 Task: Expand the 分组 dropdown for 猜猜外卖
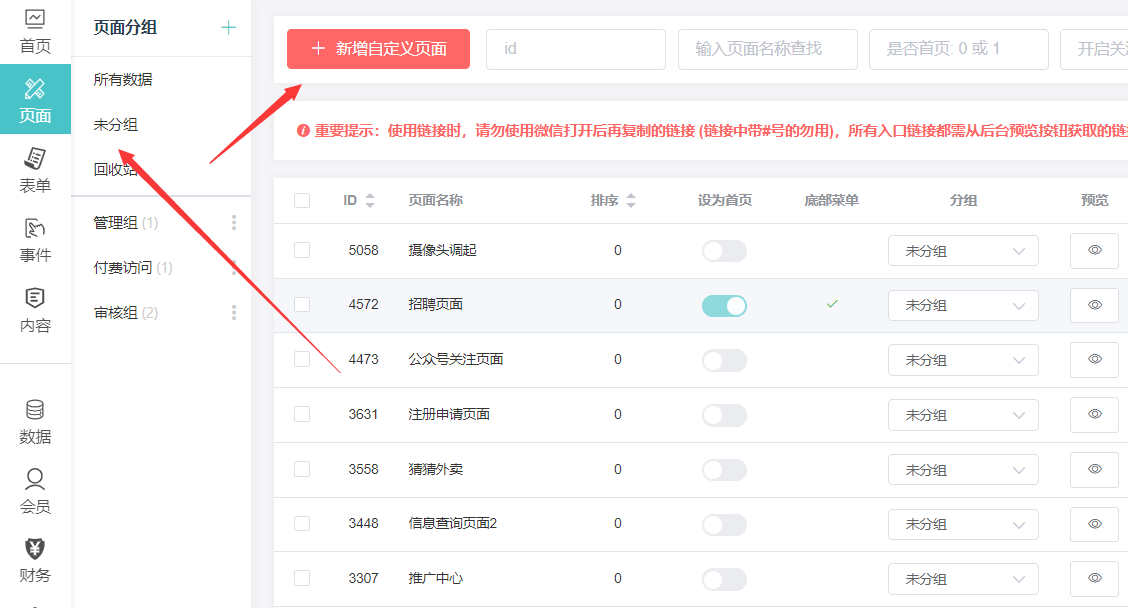pos(962,469)
